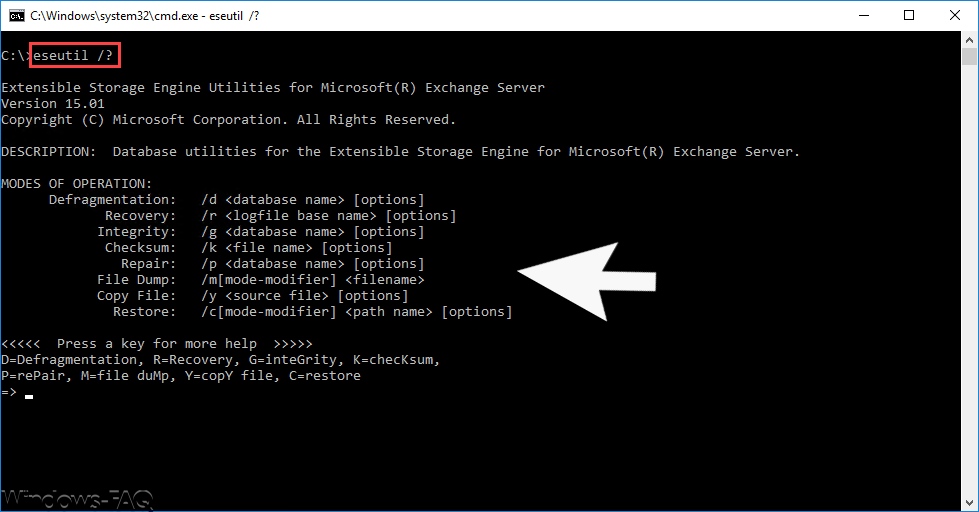Minimize the command prompt window
Screen dimensions: 979x512
pyautogui.click(x=864, y=16)
